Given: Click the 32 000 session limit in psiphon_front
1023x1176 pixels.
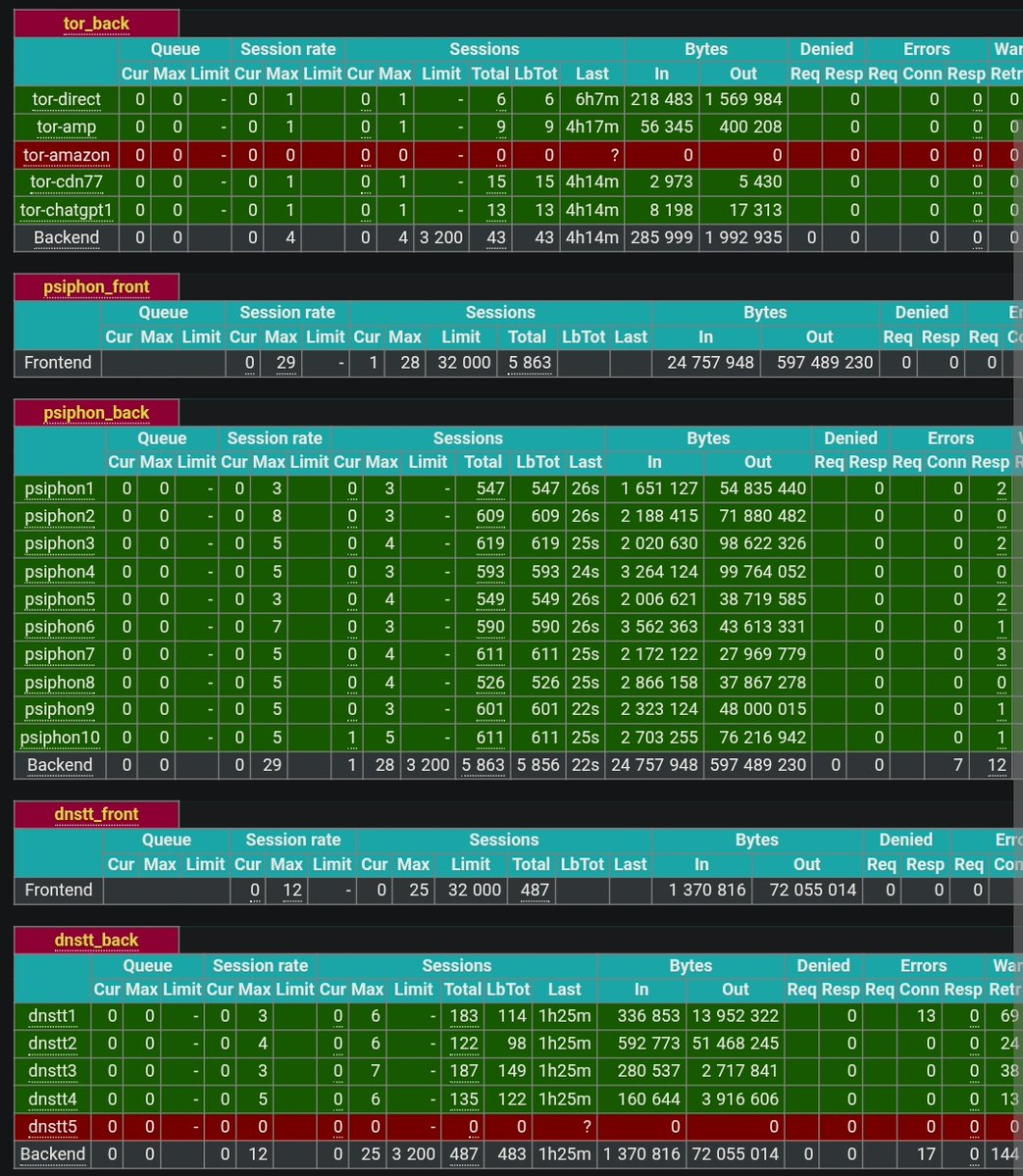Looking at the screenshot, I should click(x=464, y=362).
